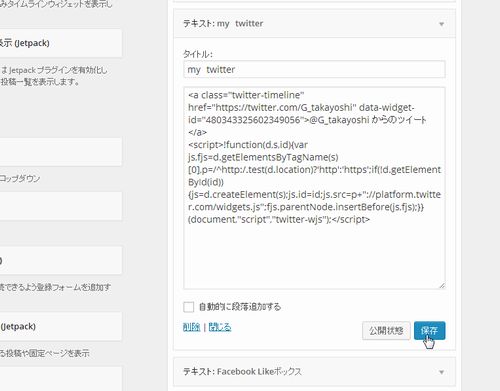Enable the 自動的に段落追加する checkbox
The image size is (500, 391).
[x=189, y=307]
